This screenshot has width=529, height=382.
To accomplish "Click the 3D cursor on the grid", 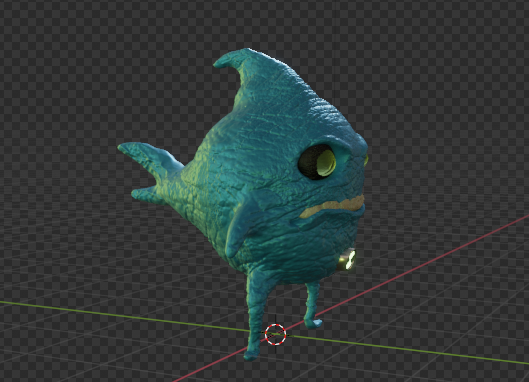I will [x=275, y=334].
